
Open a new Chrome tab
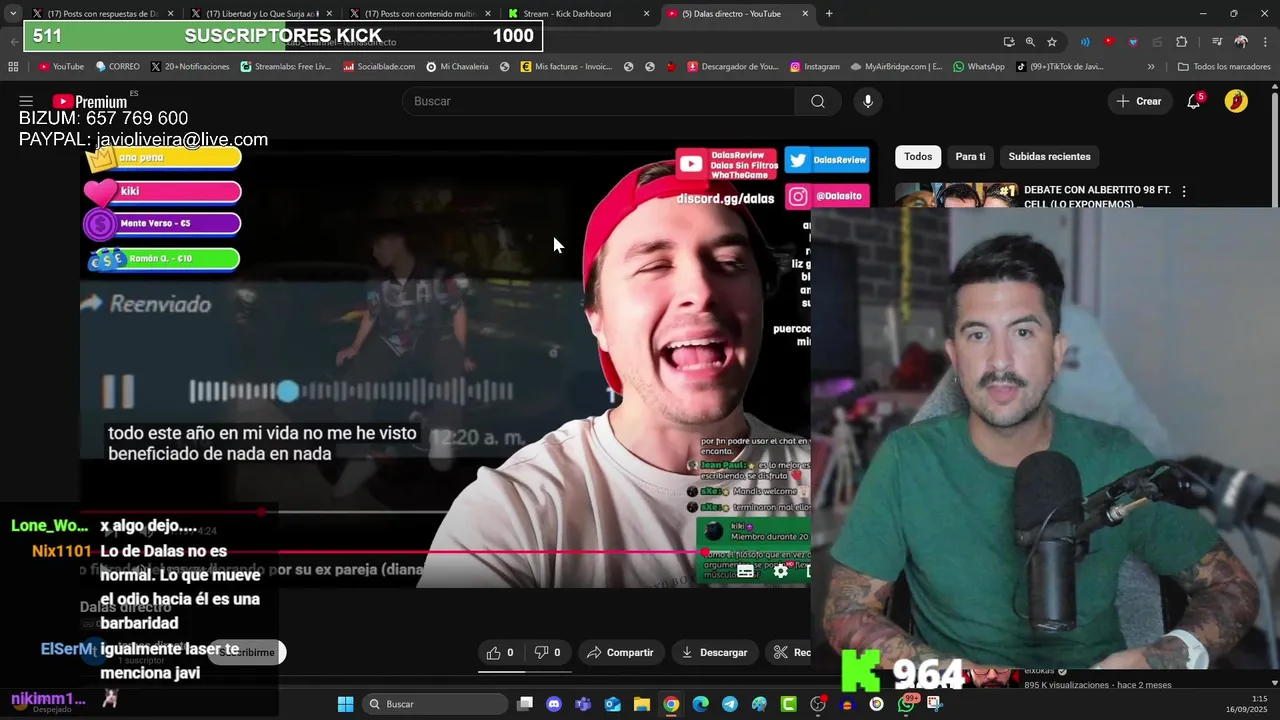click(x=829, y=14)
